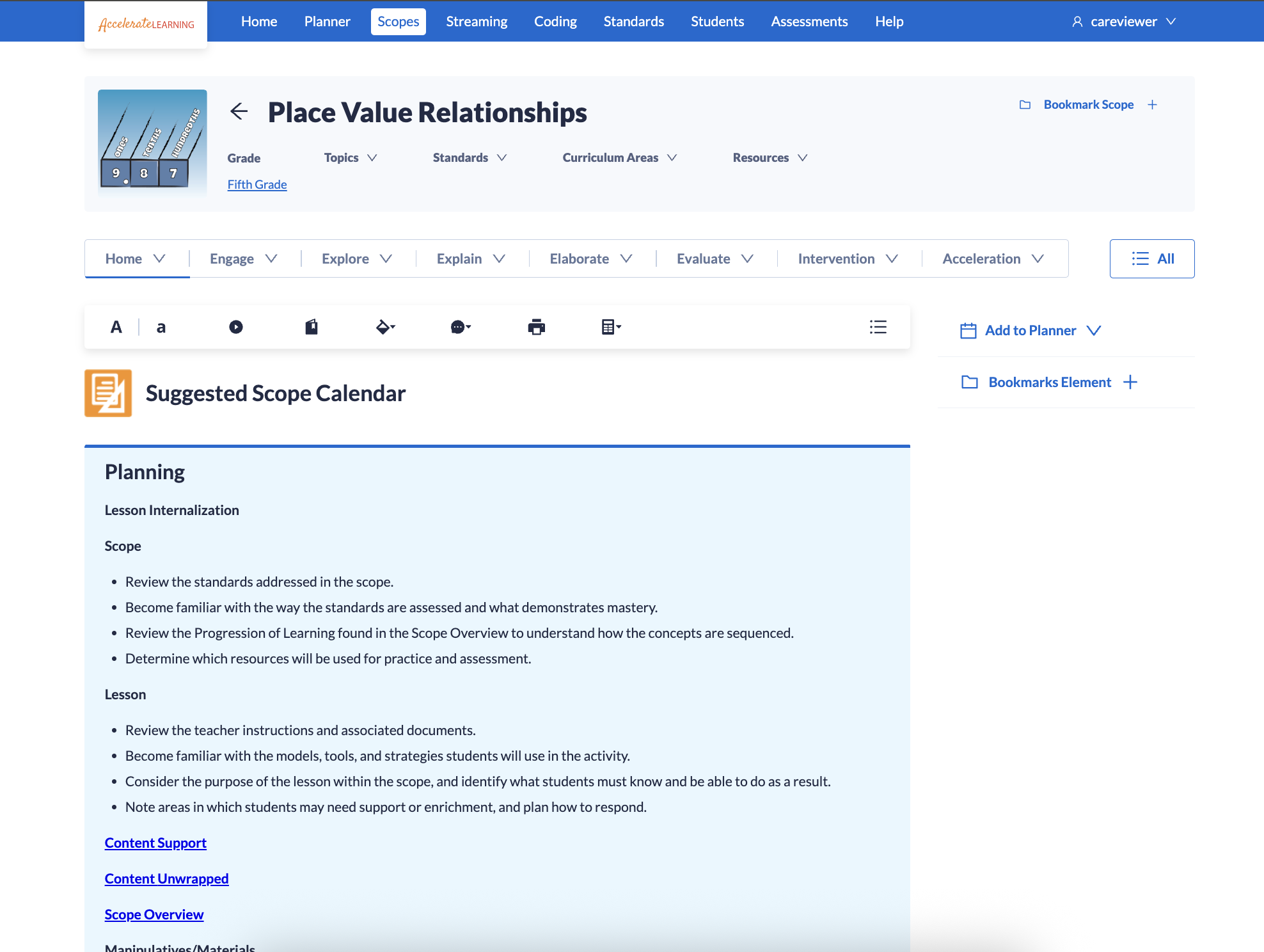Increase text size with large A
This screenshot has height=952, width=1264.
tap(116, 327)
